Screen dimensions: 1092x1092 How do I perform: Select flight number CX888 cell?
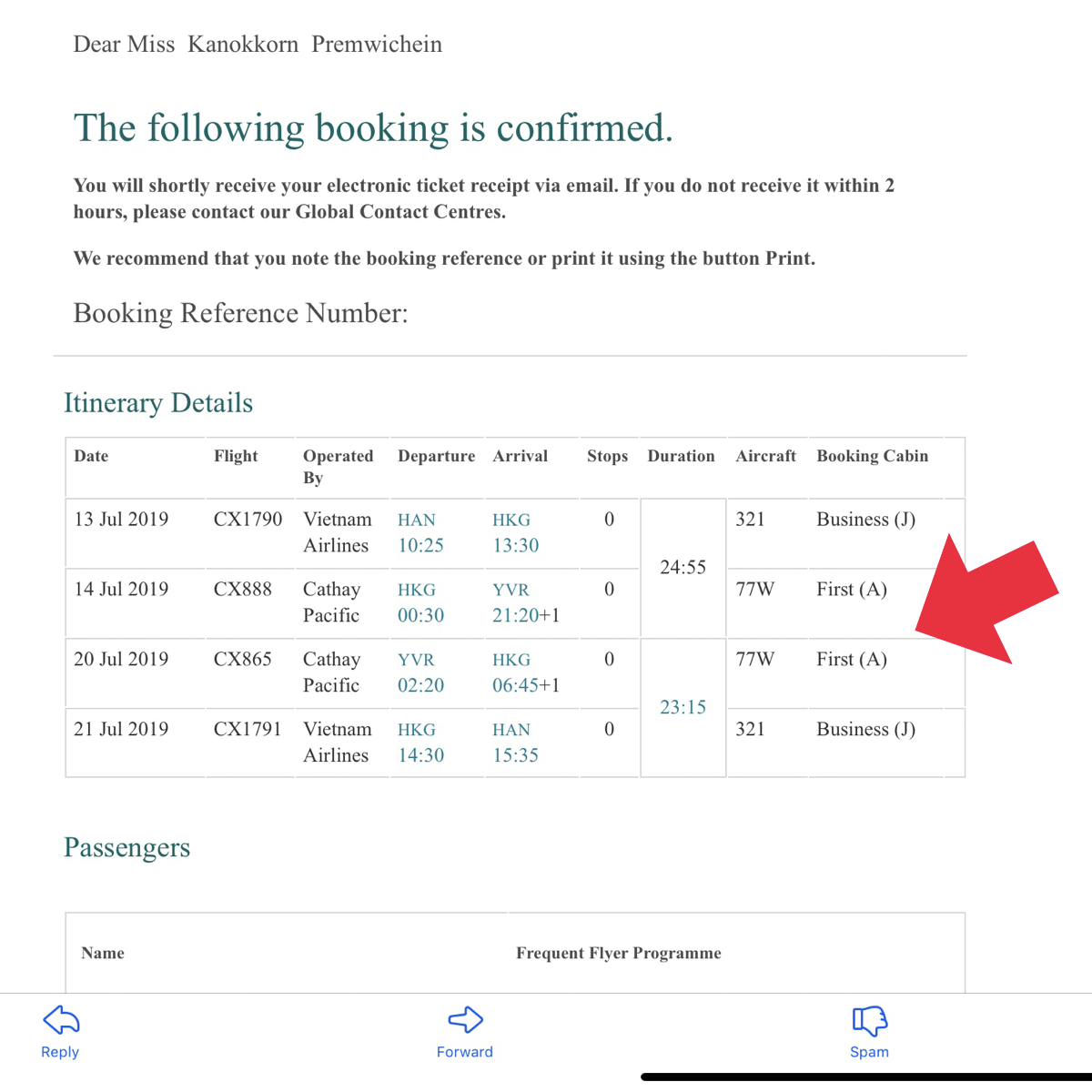click(x=243, y=589)
